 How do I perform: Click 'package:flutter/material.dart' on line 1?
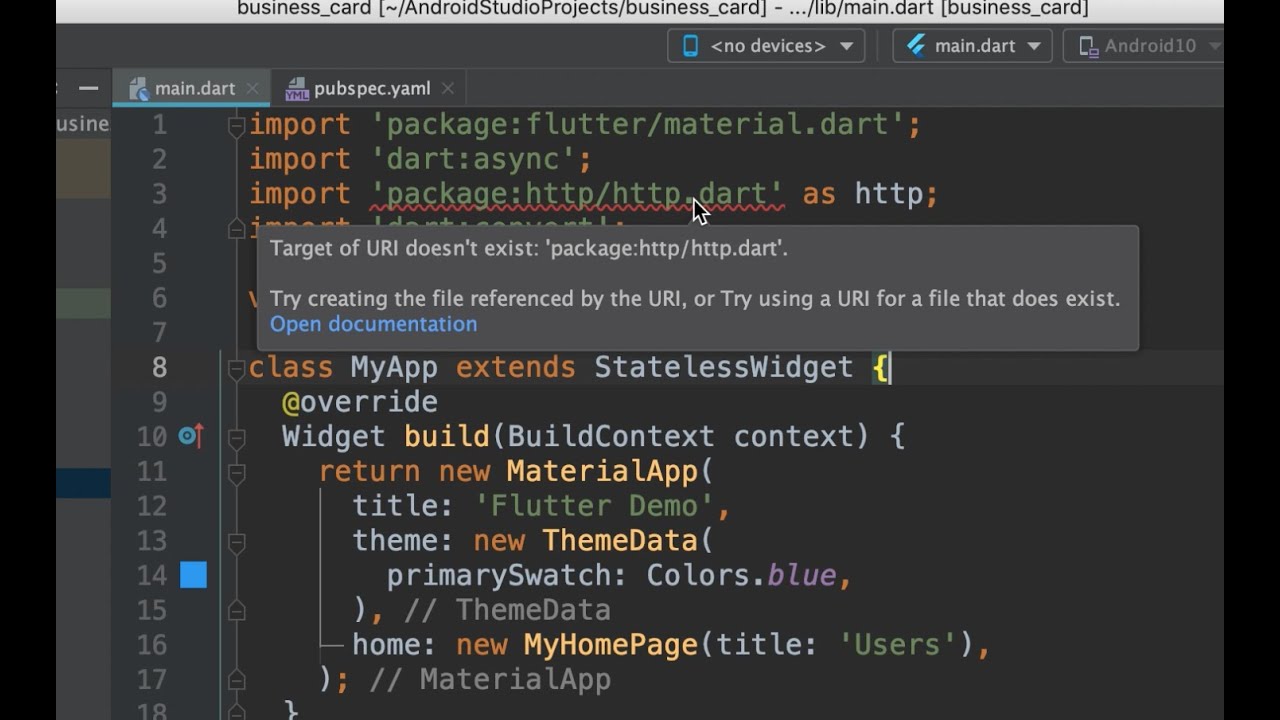click(637, 125)
